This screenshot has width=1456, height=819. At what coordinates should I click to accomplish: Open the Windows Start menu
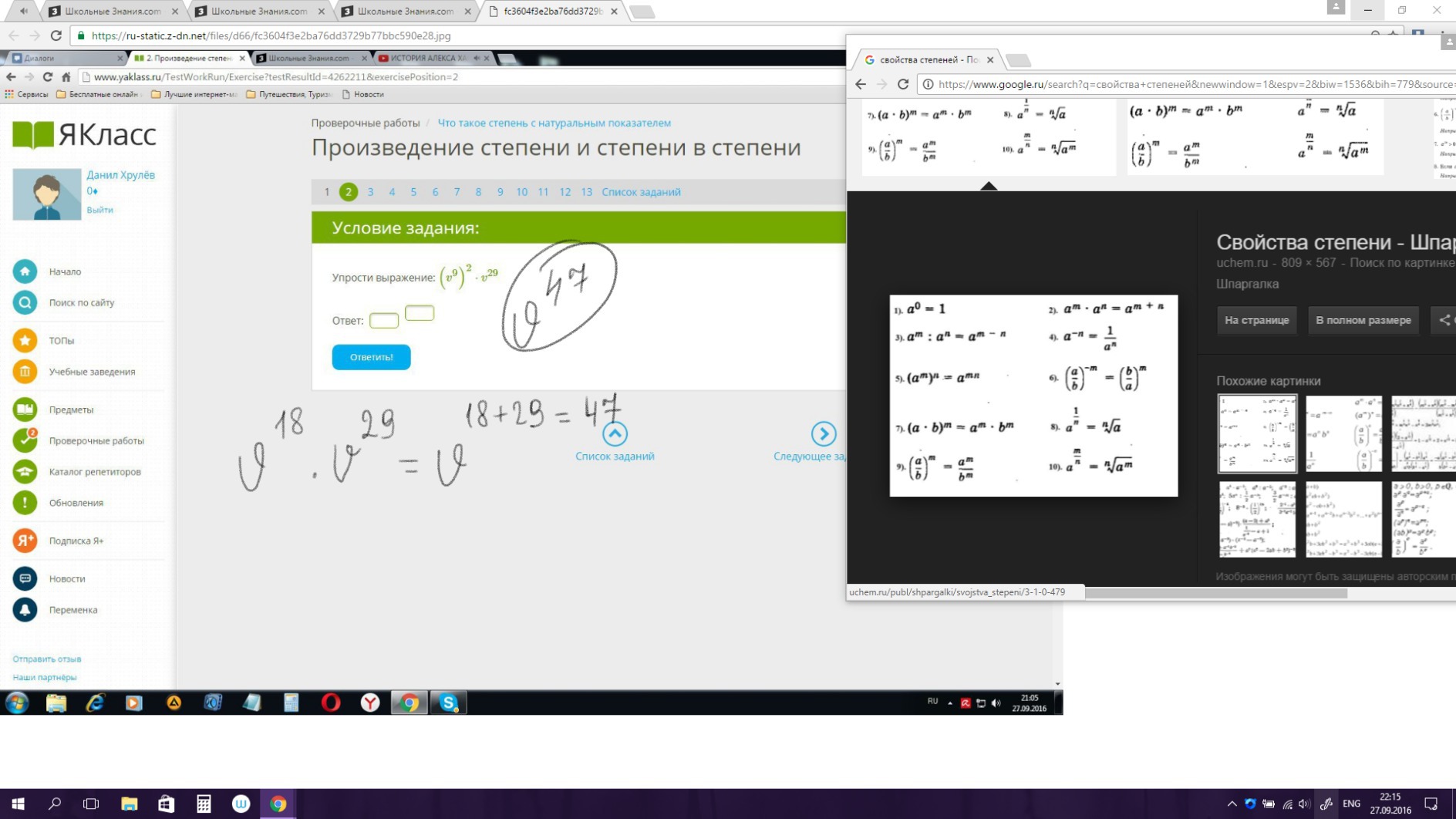tap(18, 804)
